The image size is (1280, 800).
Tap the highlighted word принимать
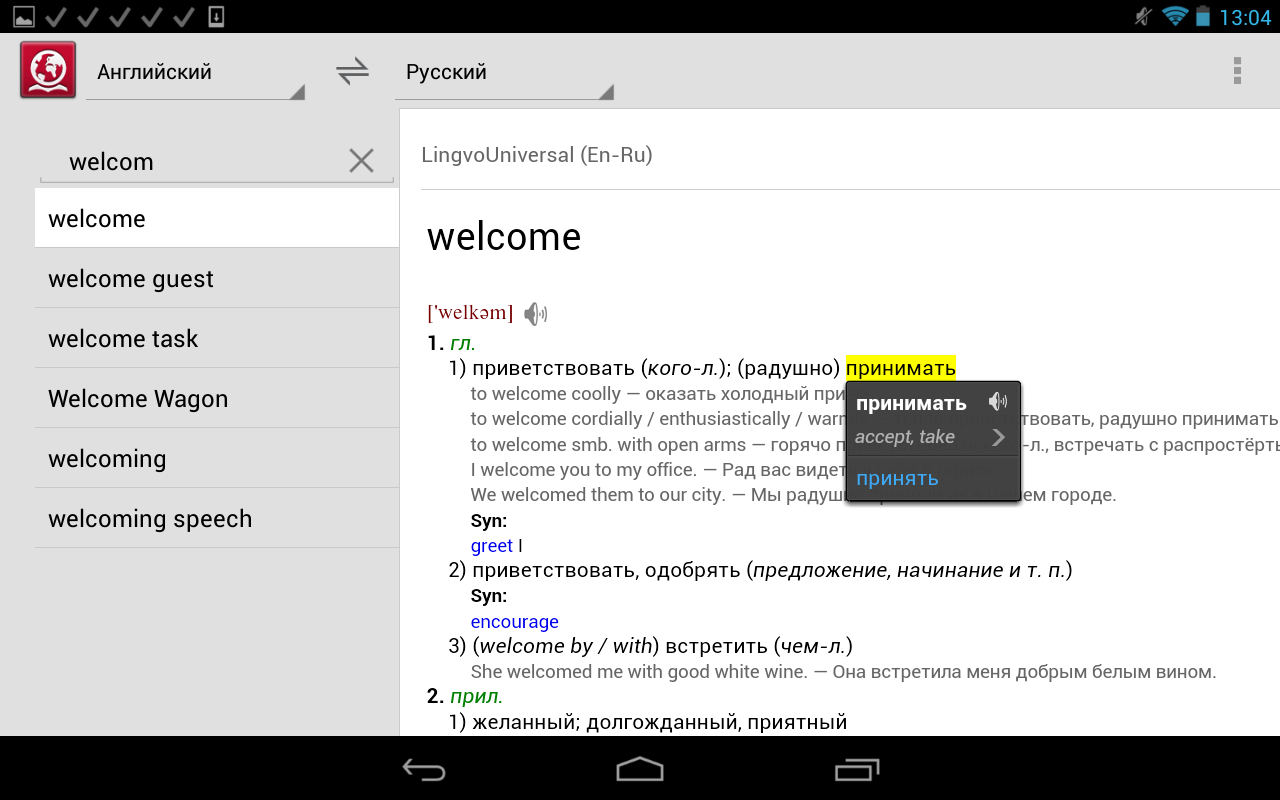coord(900,368)
